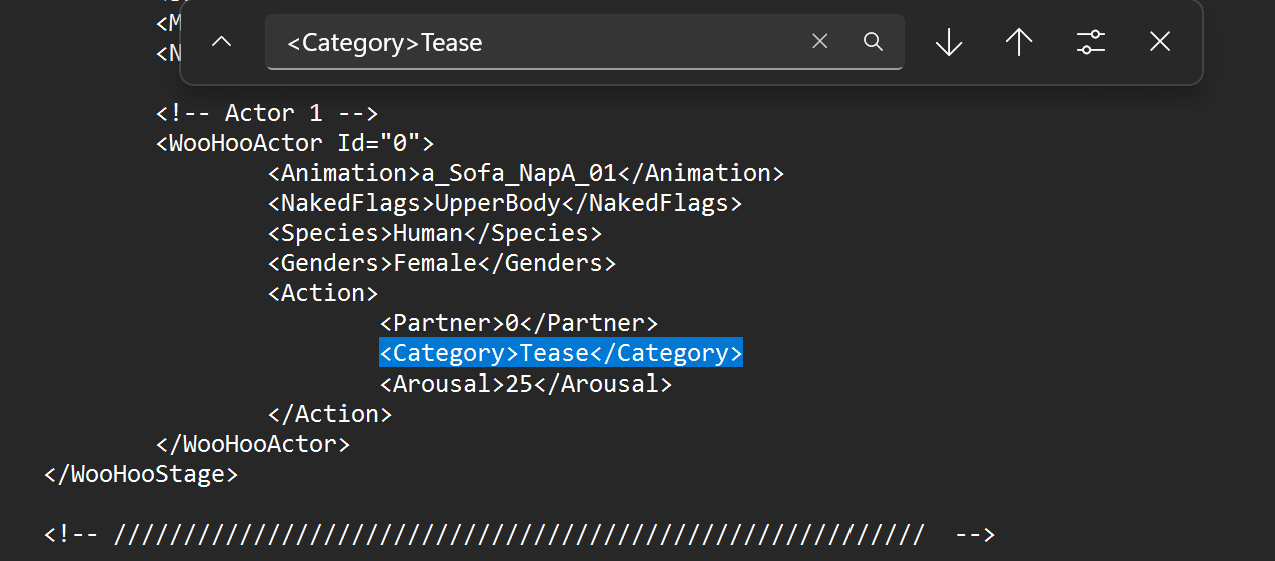Click the highlighted Category Tease line
This screenshot has width=1275, height=561.
pos(561,353)
